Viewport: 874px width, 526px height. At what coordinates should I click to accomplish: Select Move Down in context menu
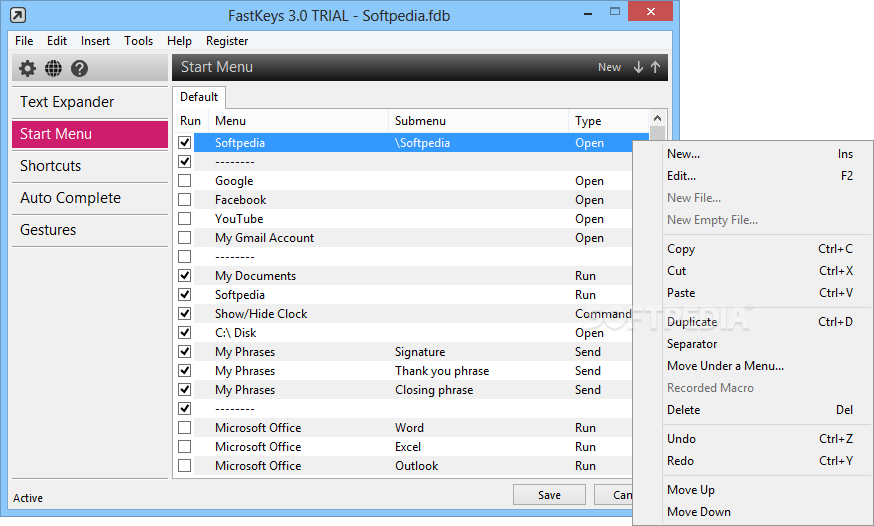tap(760, 512)
